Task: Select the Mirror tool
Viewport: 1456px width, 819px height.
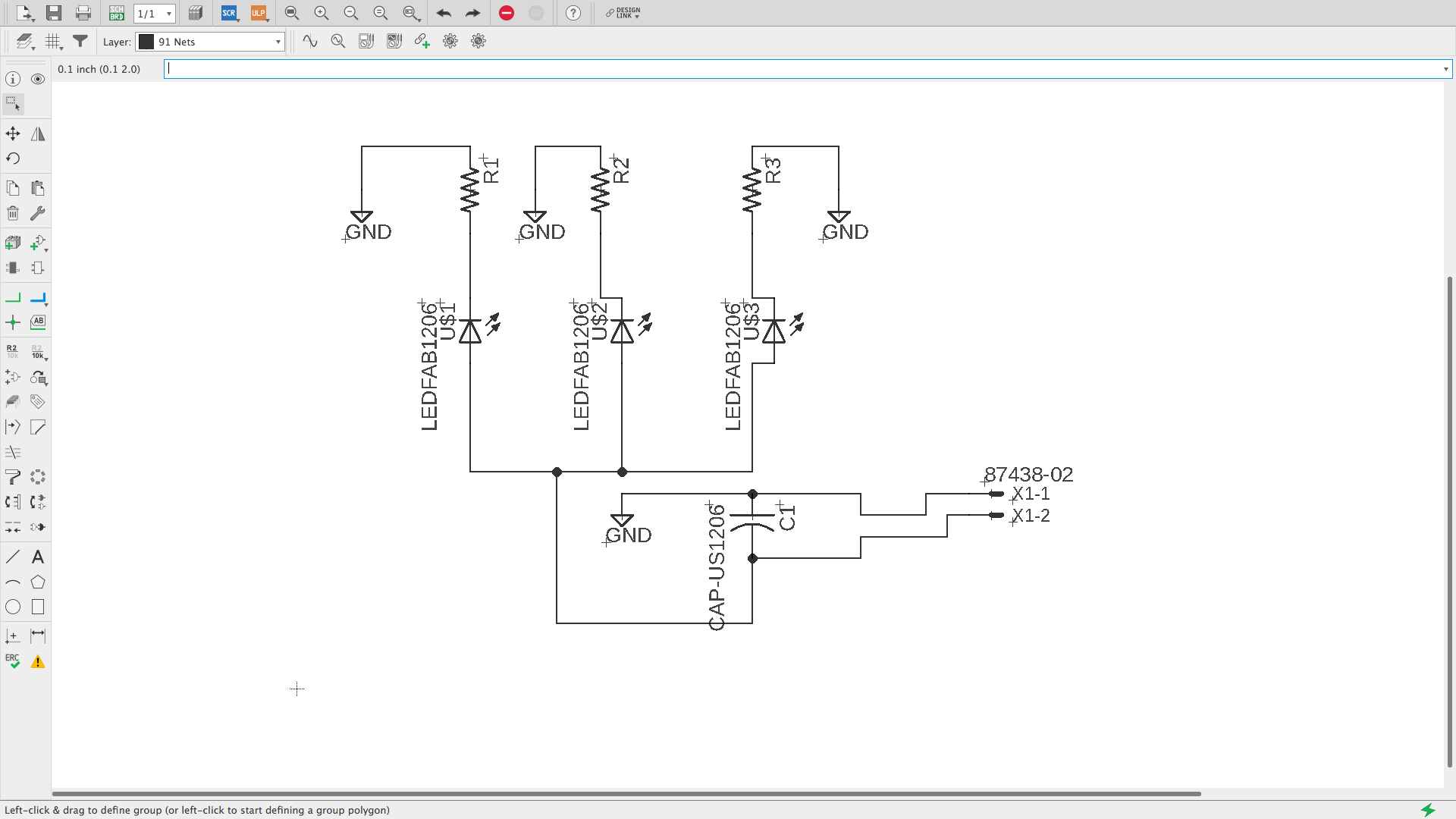Action: point(38,134)
